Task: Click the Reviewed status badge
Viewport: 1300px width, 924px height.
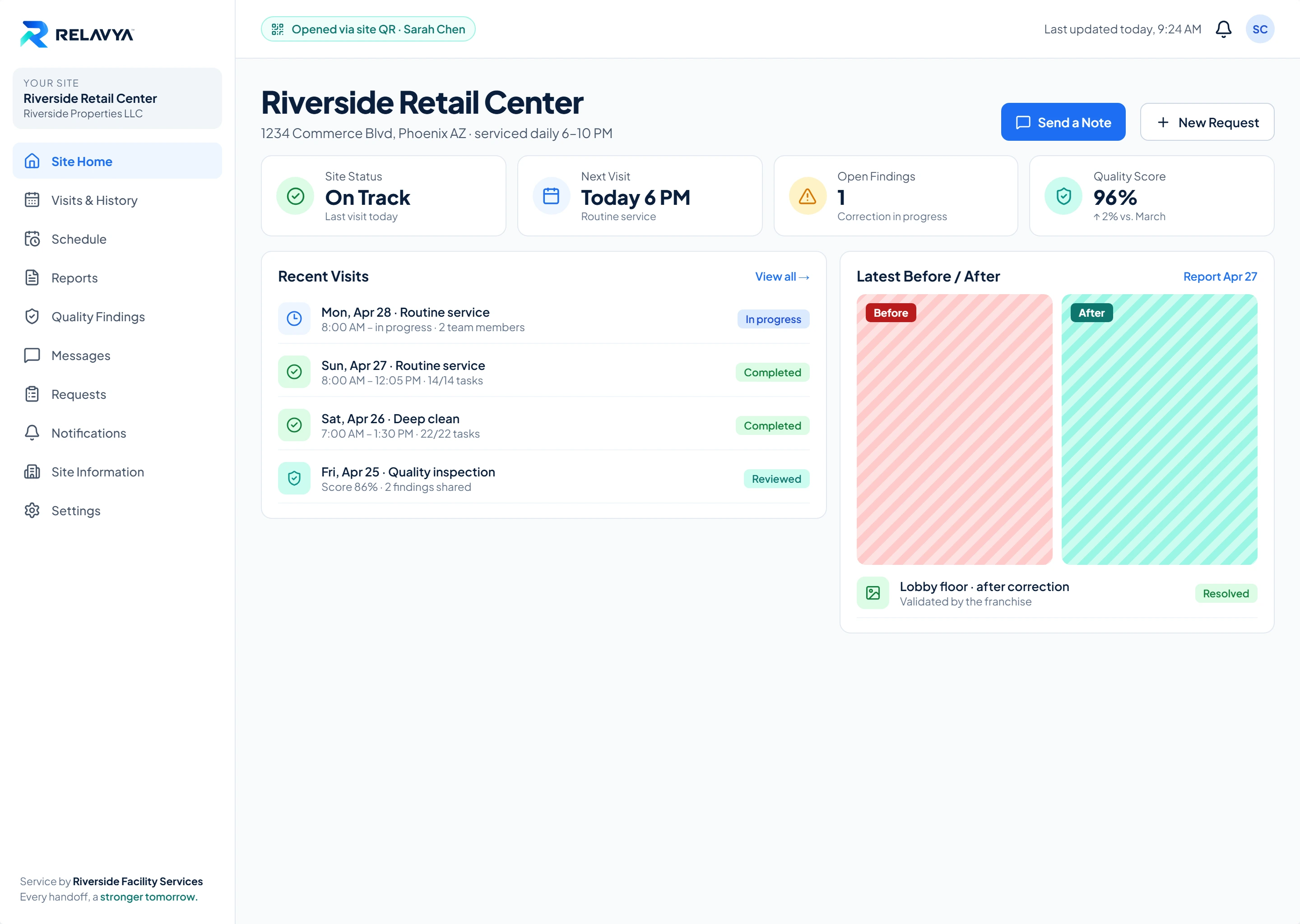Action: tap(776, 479)
